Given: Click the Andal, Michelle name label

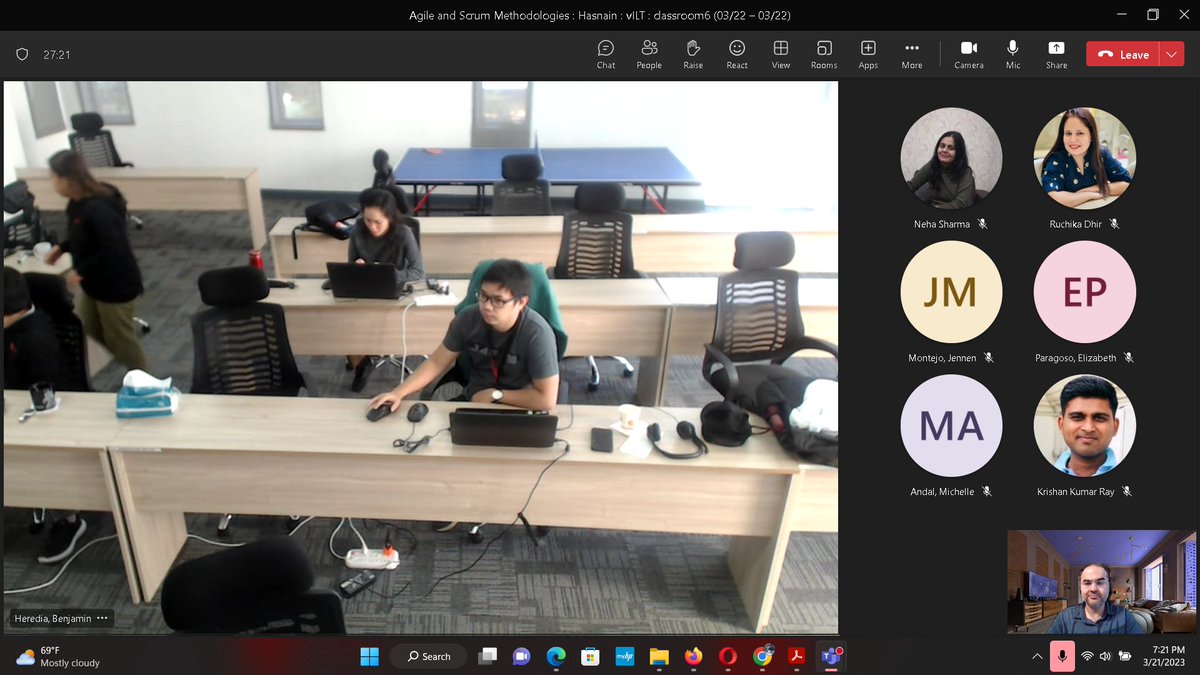Looking at the screenshot, I should pyautogui.click(x=942, y=492).
